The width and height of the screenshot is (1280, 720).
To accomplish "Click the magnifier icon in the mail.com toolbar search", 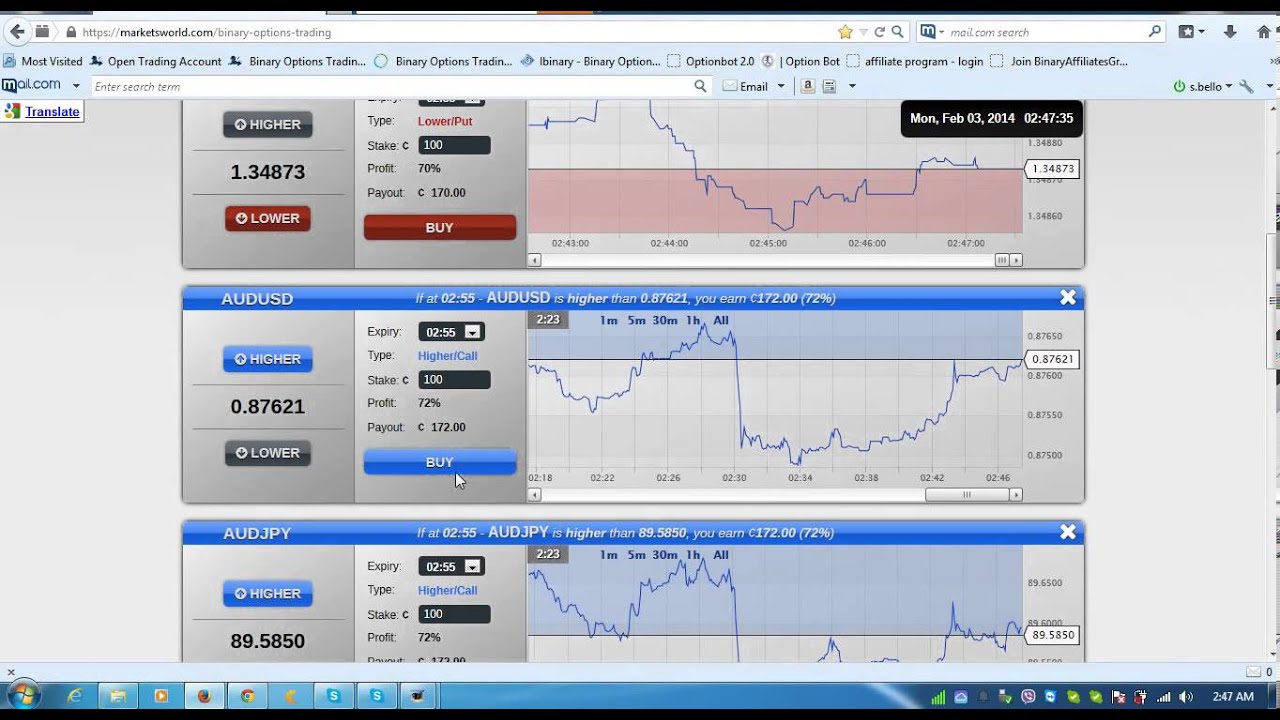I will pos(700,86).
